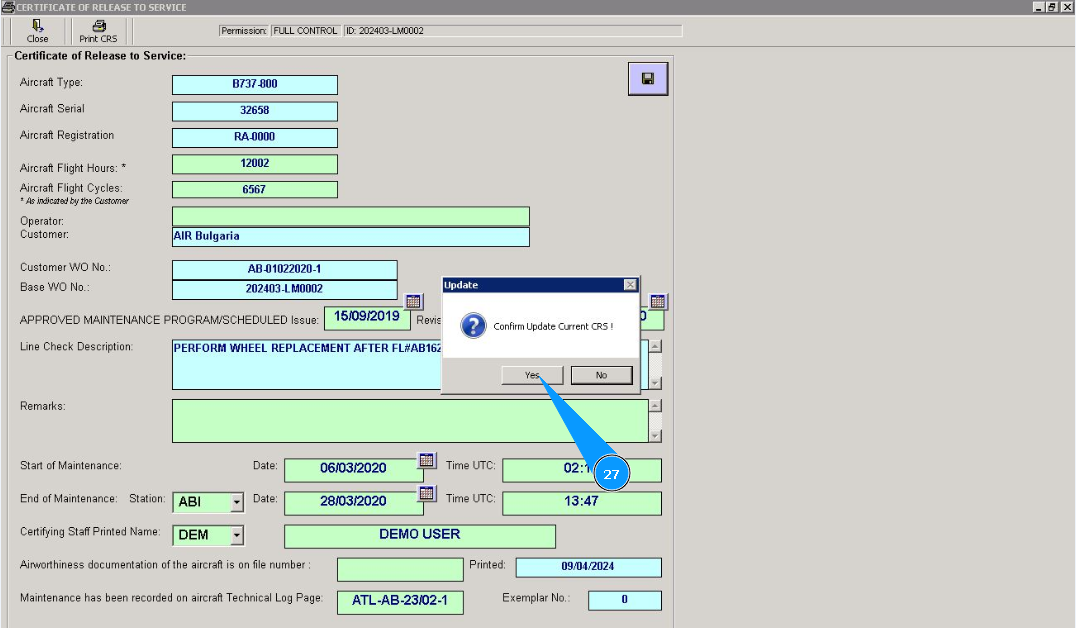Click the issue date field 15/09/2019

pos(367,317)
